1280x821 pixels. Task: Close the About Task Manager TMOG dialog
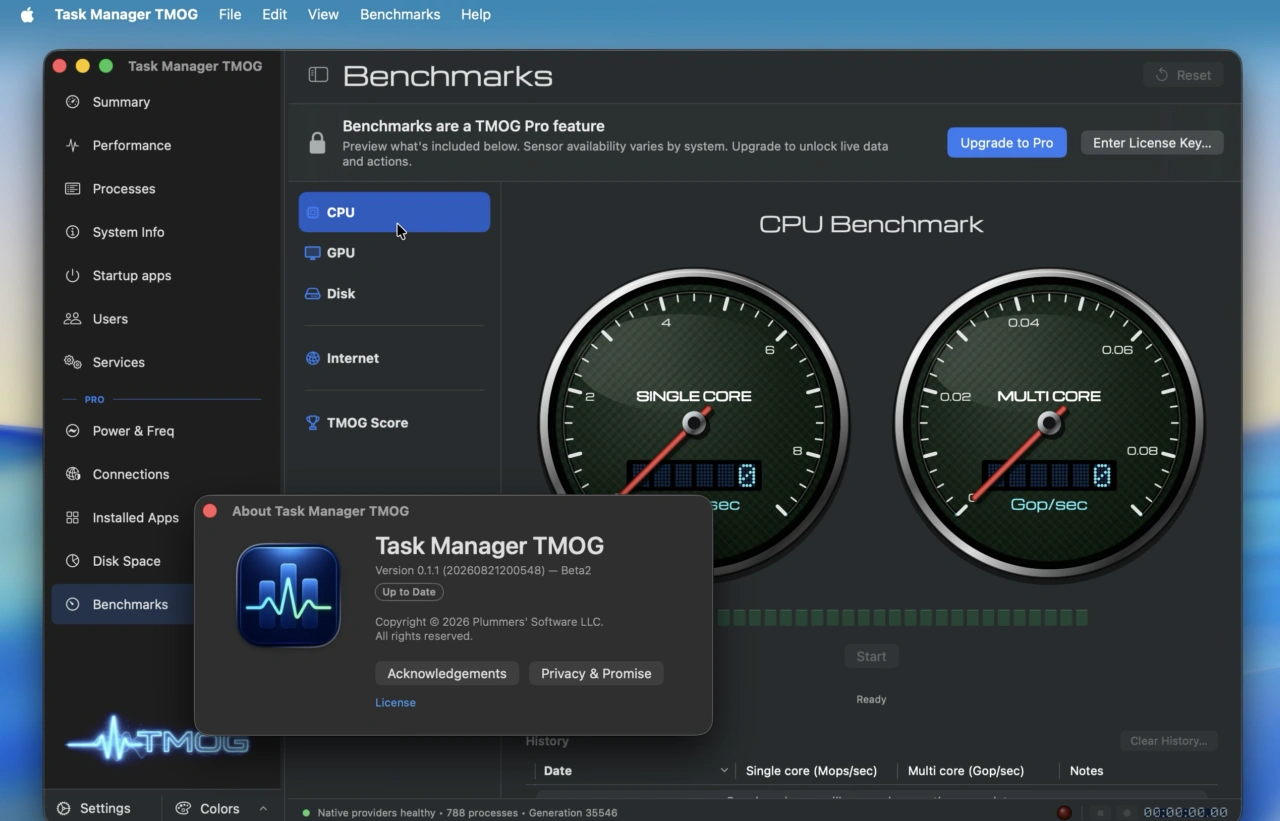click(210, 511)
